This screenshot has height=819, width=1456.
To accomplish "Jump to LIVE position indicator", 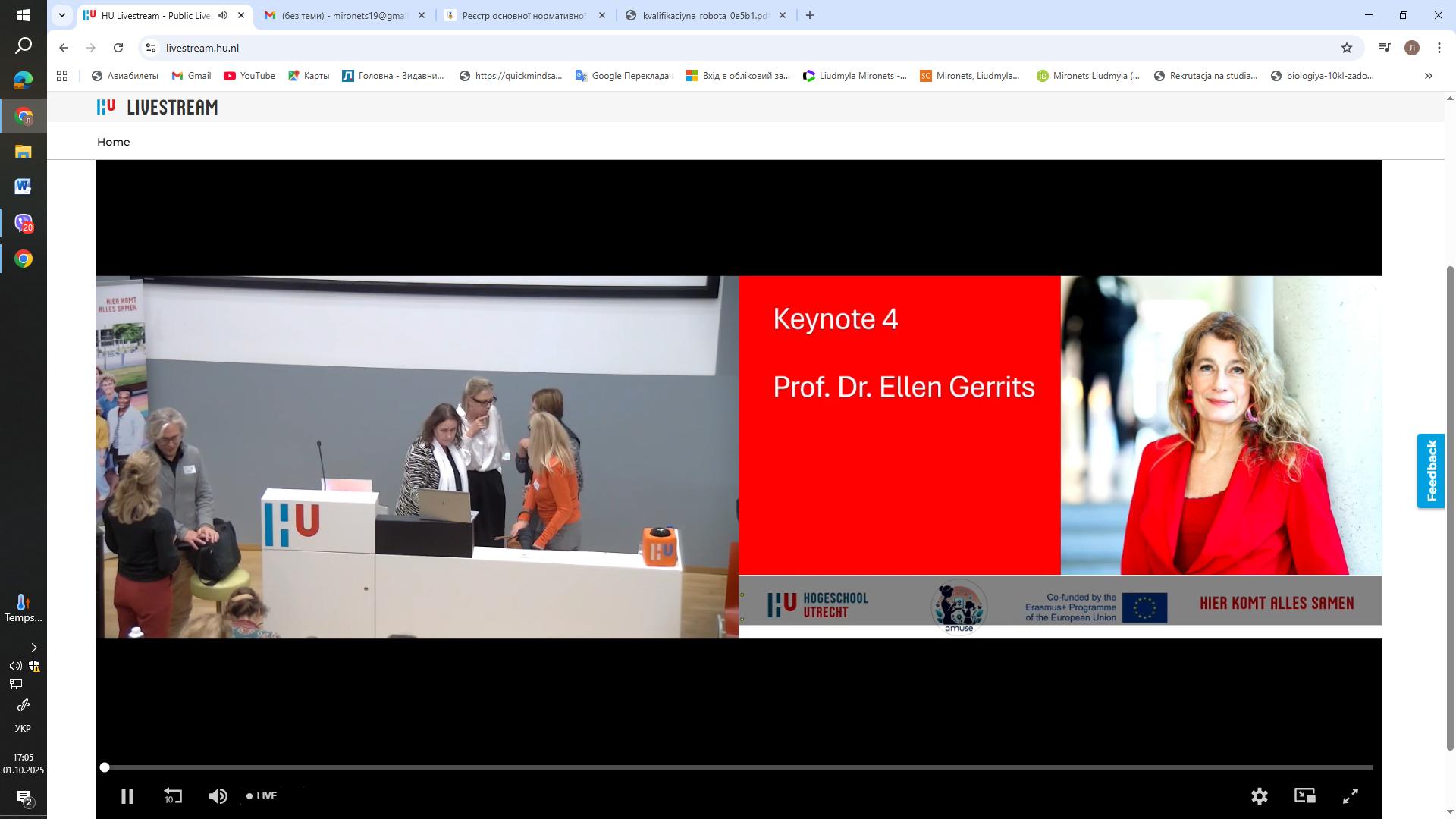I will (262, 796).
